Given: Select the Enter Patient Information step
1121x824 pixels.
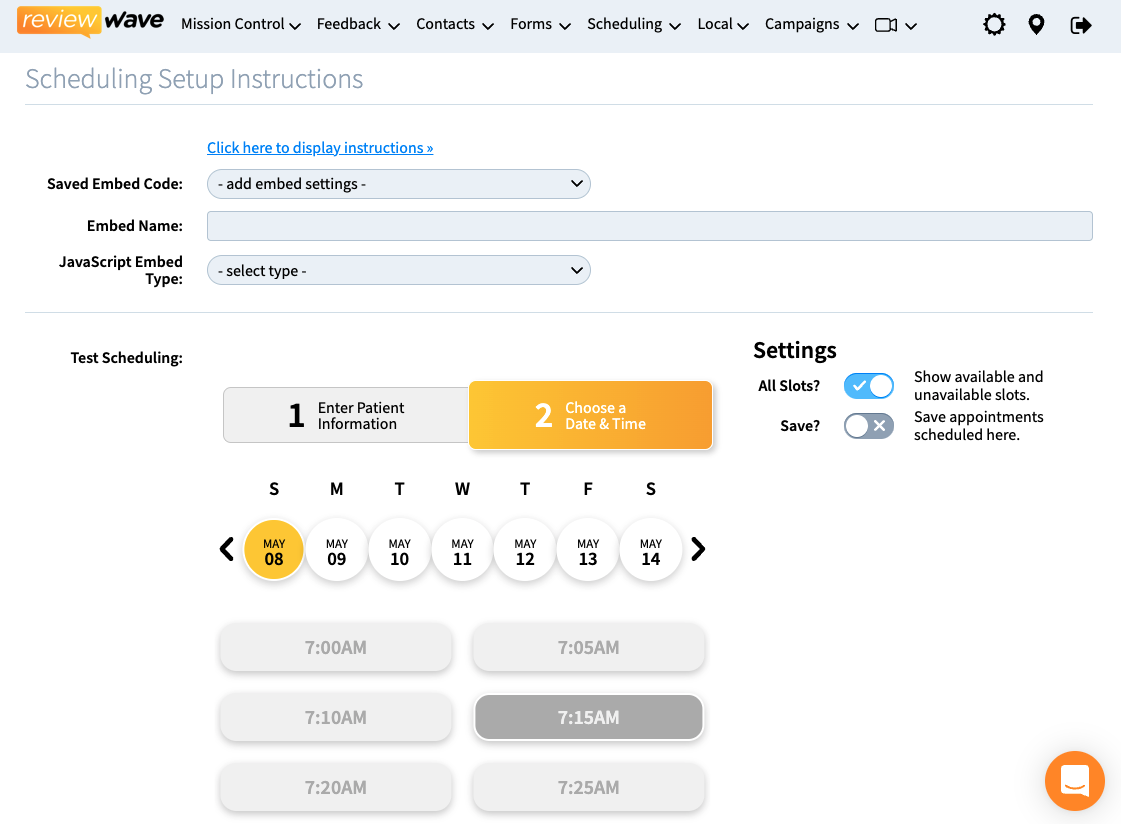Looking at the screenshot, I should tap(346, 415).
